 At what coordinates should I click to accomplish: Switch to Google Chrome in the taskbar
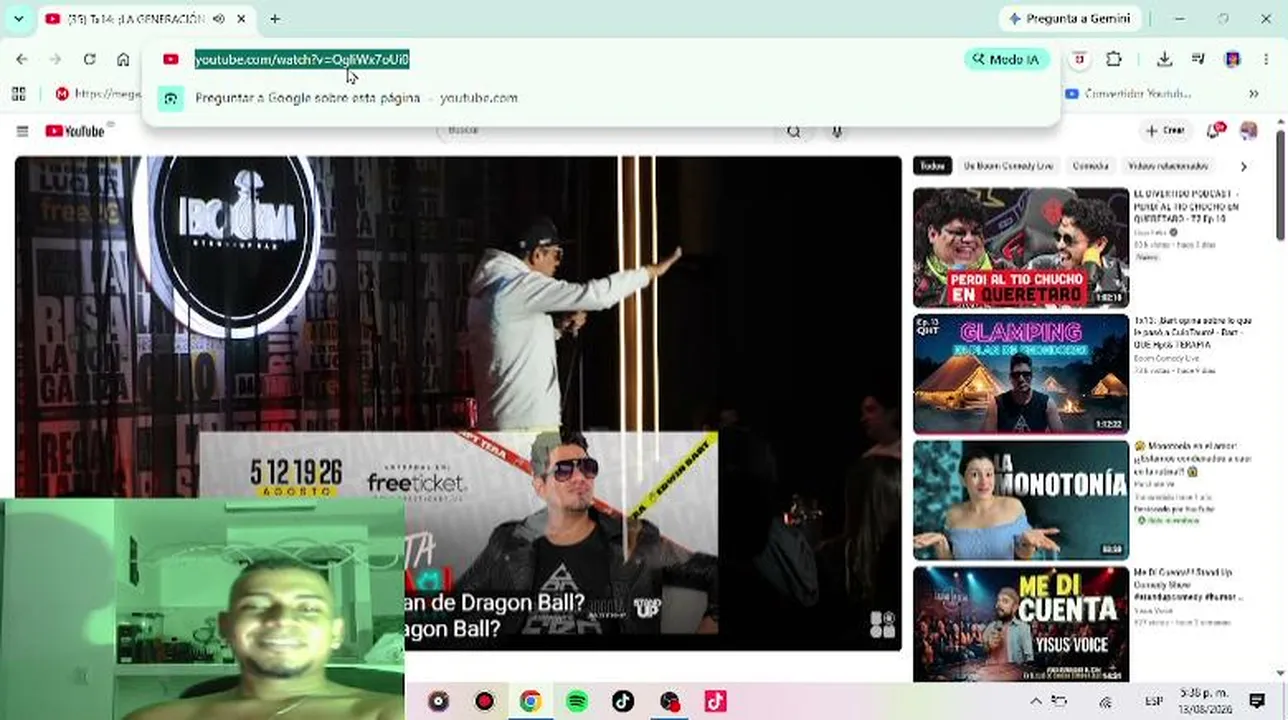pyautogui.click(x=530, y=701)
